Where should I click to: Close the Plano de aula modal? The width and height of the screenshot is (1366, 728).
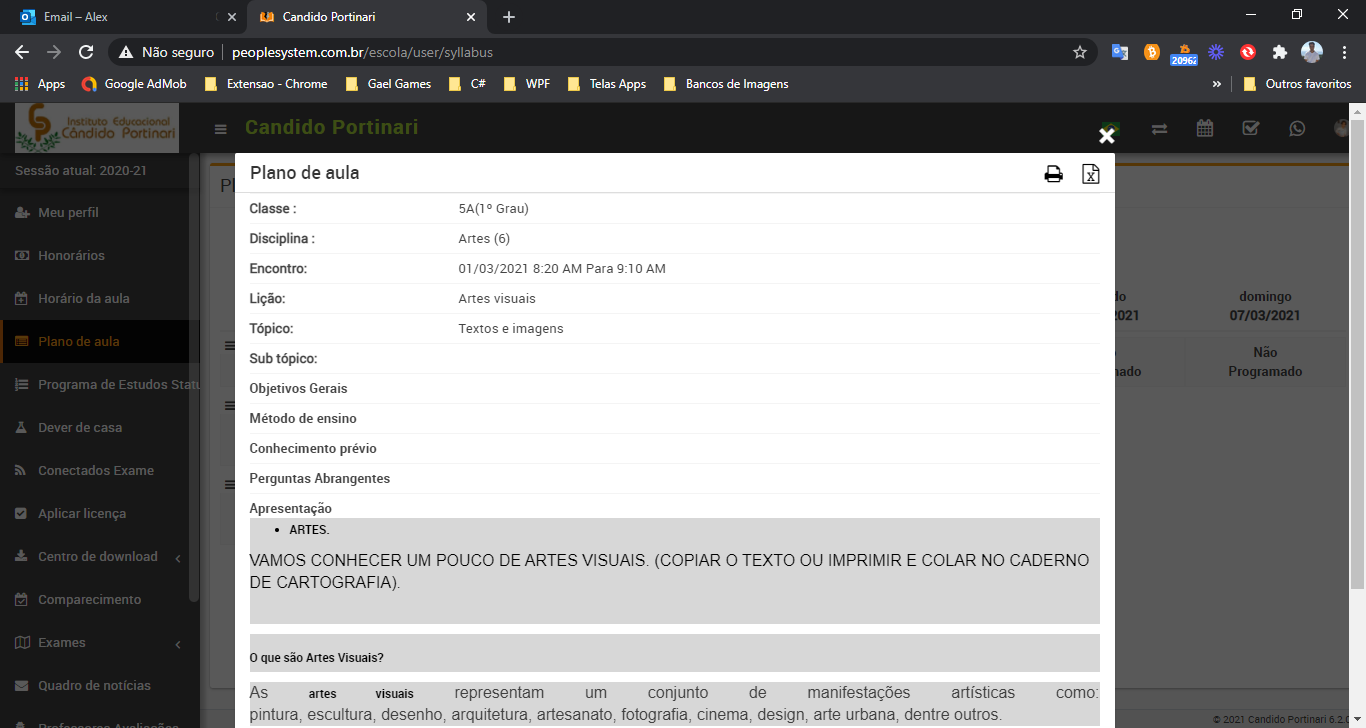click(1106, 136)
